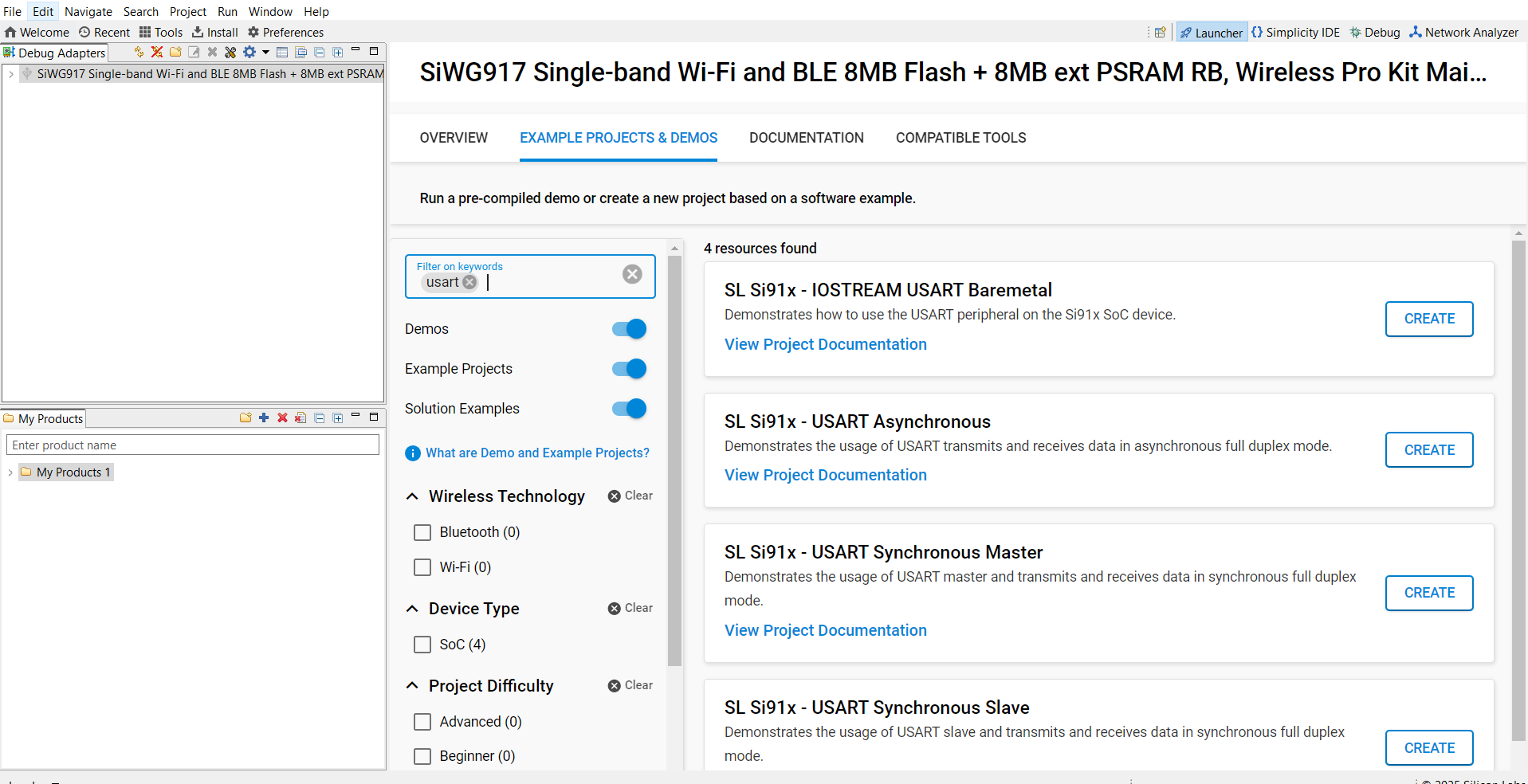Screen dimensions: 1528x784
Task: Switch to the DOCUMENTATION tab
Action: pos(806,138)
